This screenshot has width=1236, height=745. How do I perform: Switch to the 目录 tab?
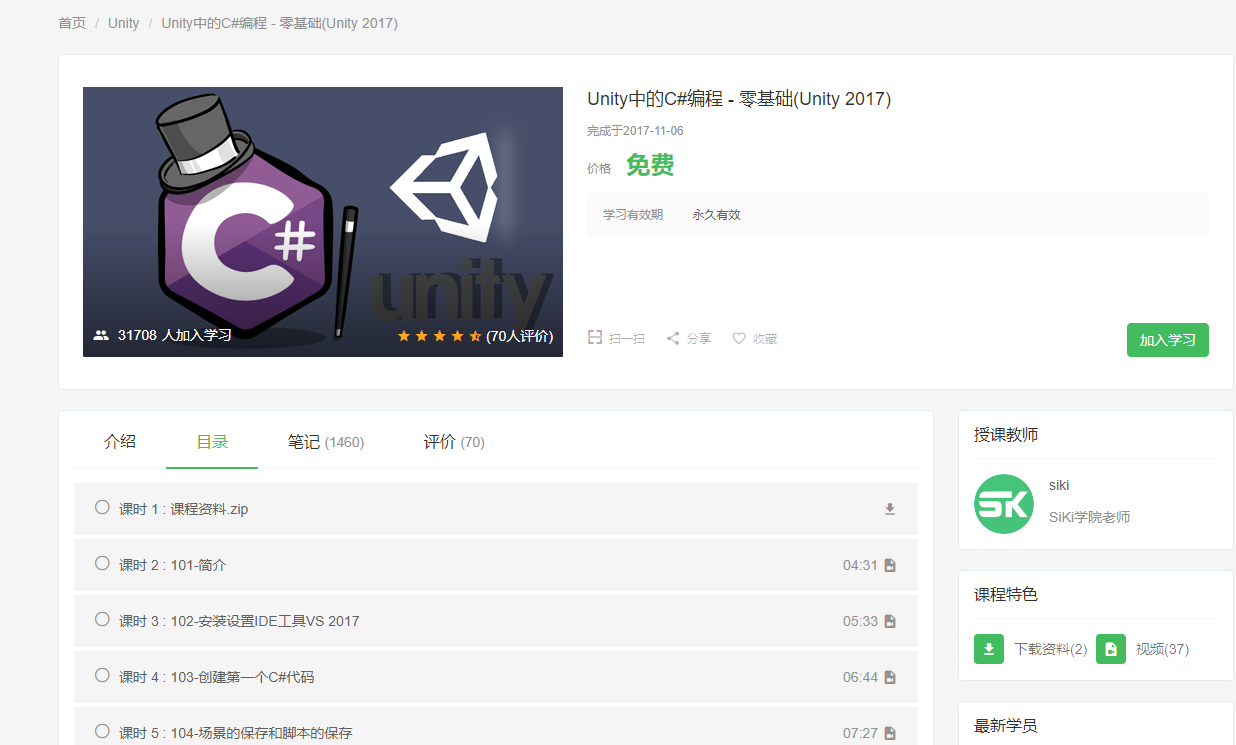pyautogui.click(x=212, y=442)
